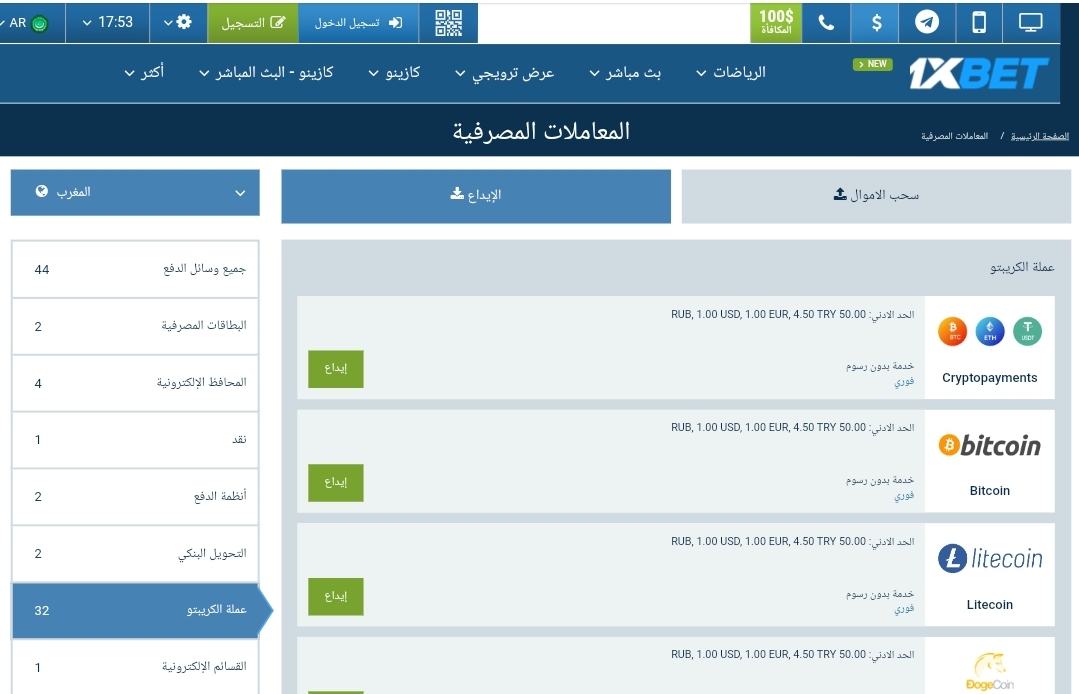Click the count 32 for crypto
Viewport: 1079px width, 694px height.
[42, 611]
